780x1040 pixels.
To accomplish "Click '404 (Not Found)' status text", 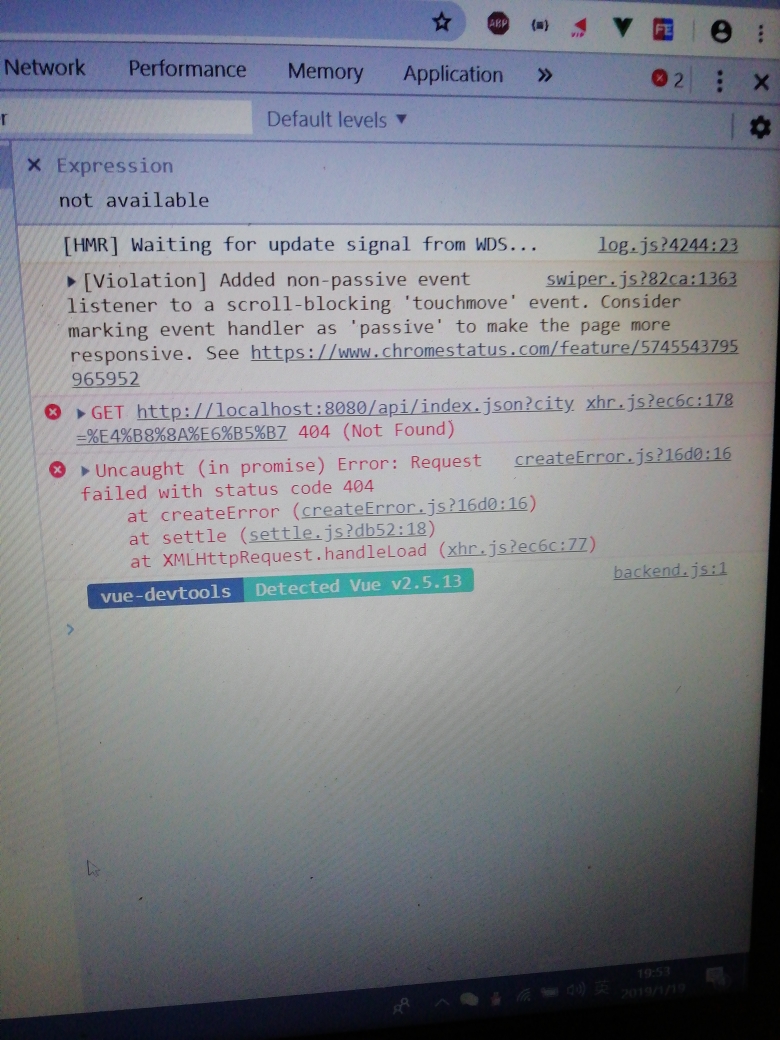I will coord(377,430).
